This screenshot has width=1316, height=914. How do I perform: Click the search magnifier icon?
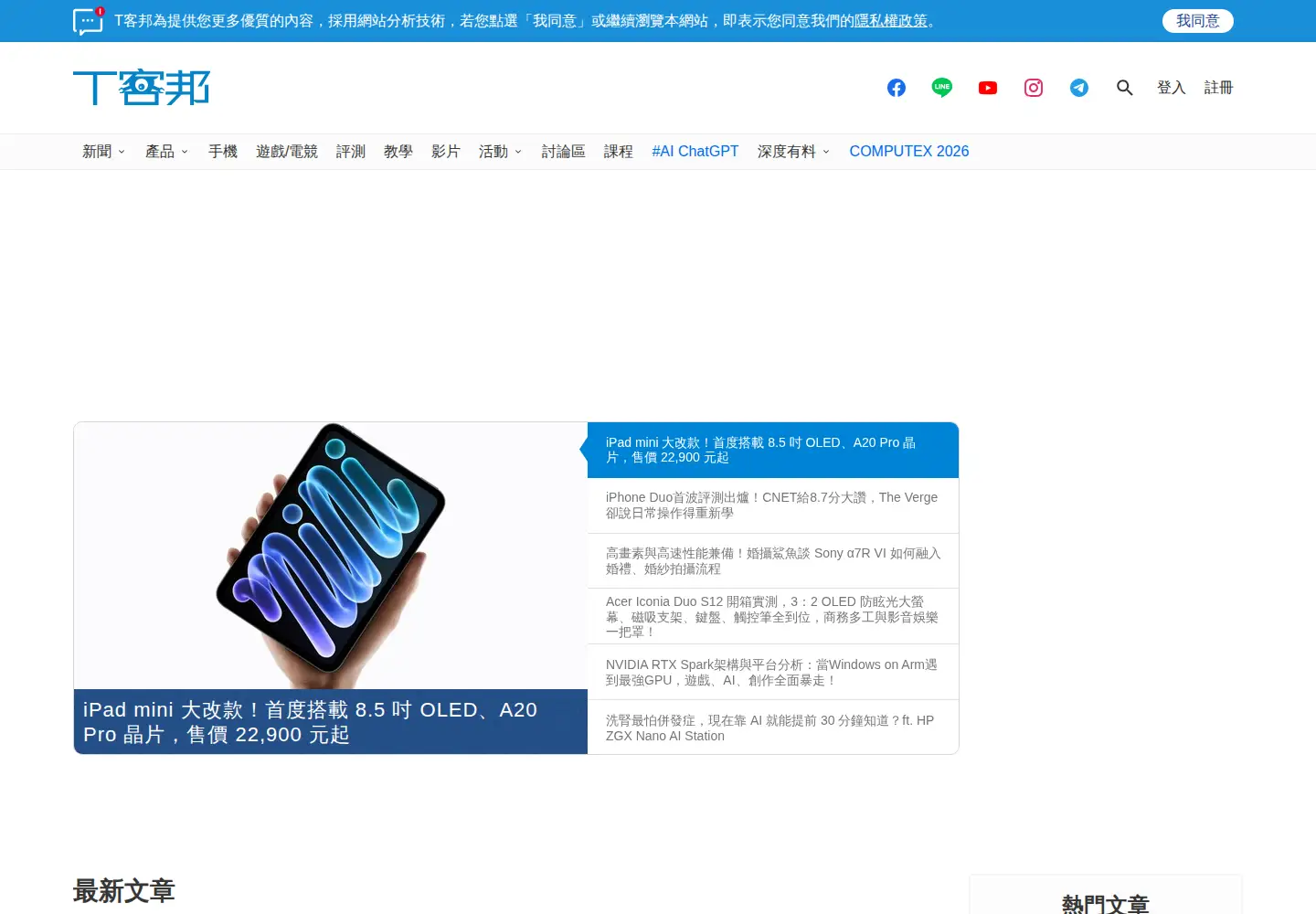point(1125,88)
